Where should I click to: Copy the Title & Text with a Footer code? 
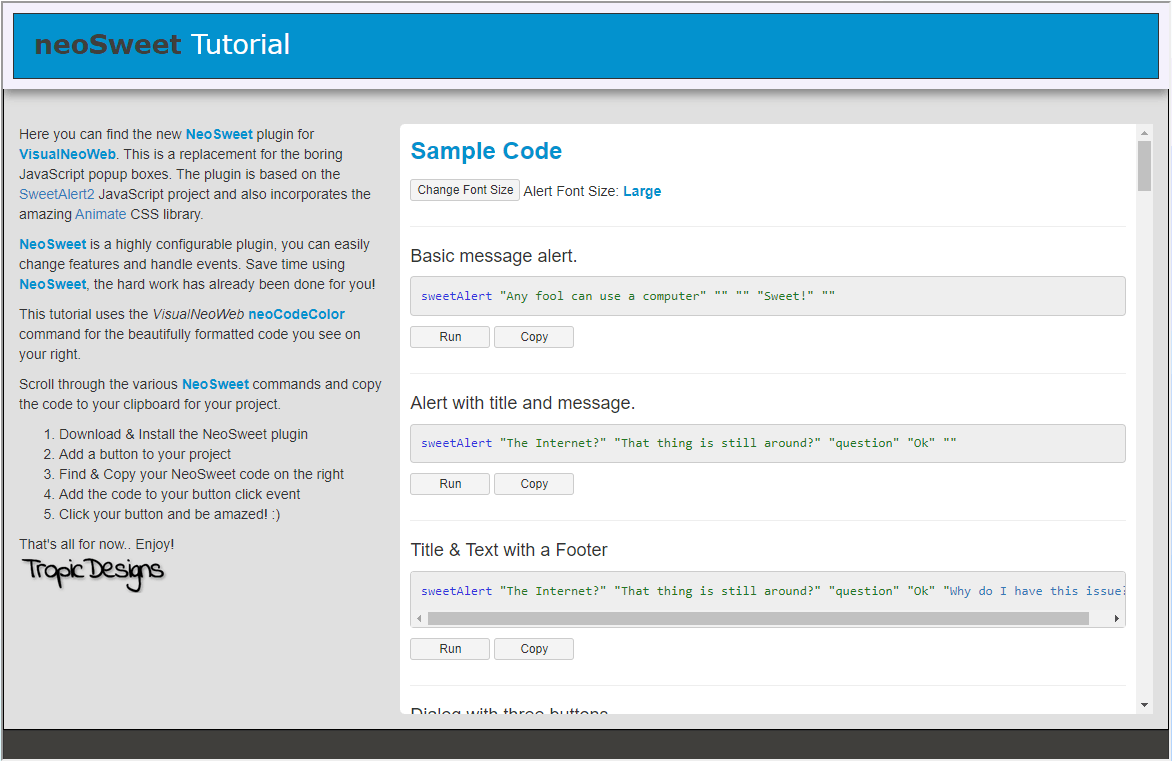pyautogui.click(x=534, y=649)
